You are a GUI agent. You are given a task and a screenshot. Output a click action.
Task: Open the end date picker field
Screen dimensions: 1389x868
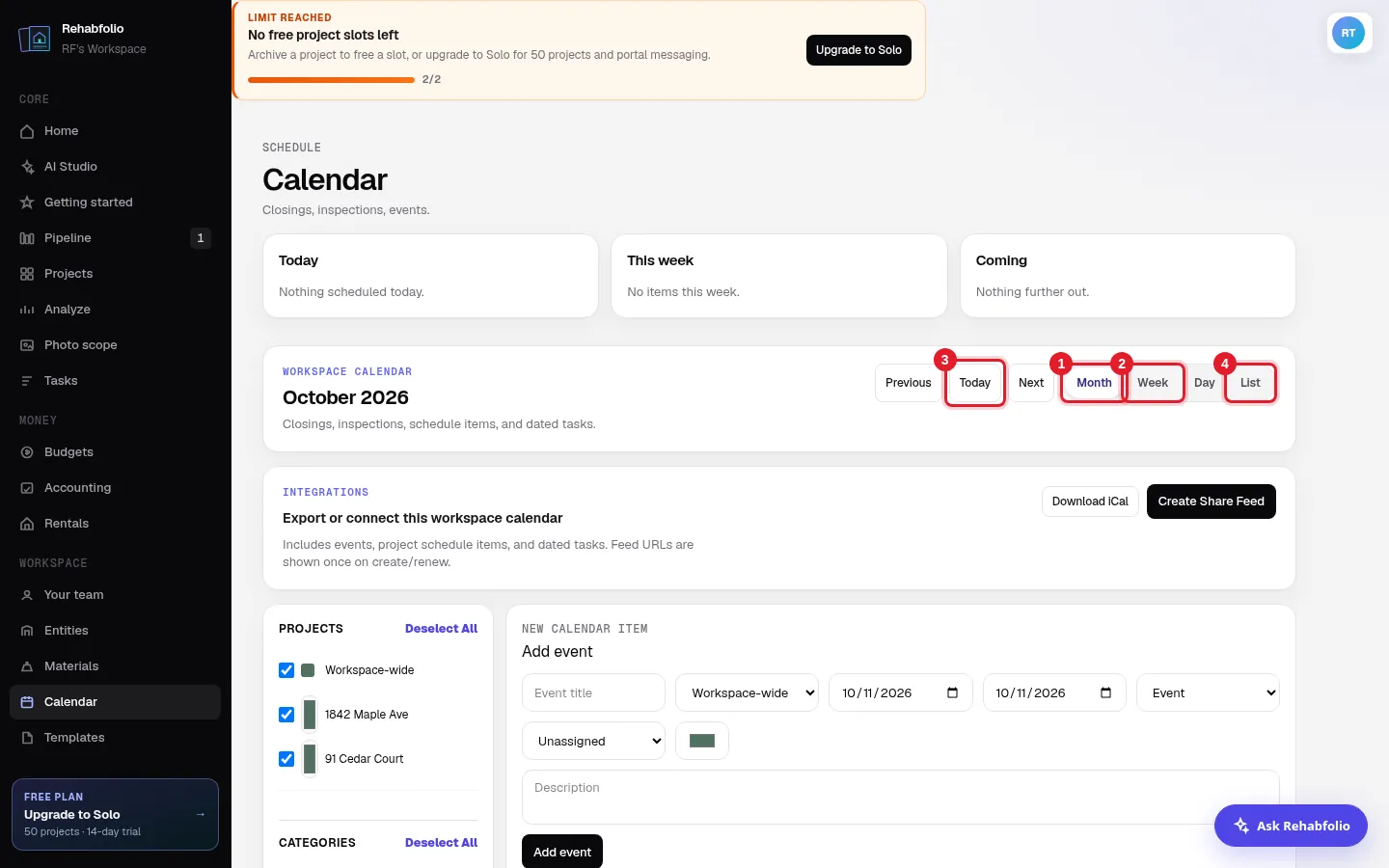[x=1054, y=692]
